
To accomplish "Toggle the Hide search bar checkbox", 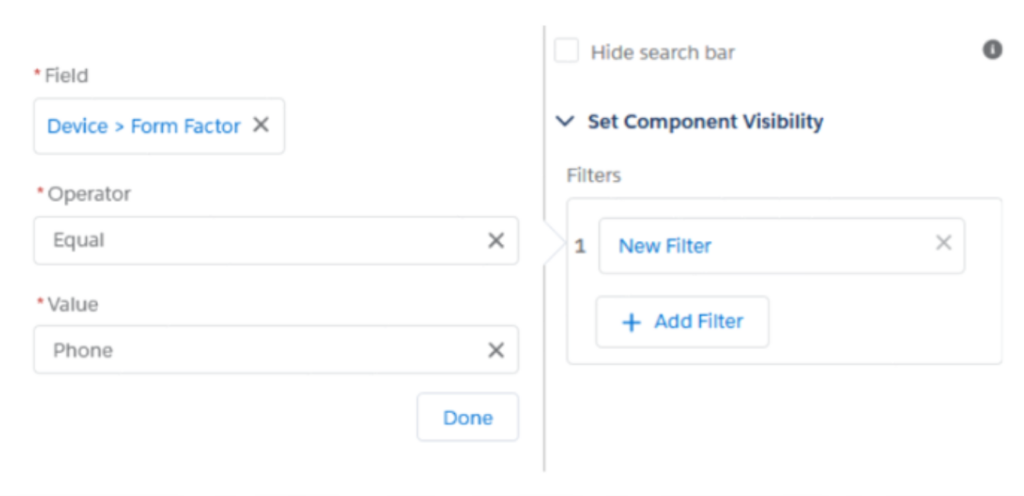I will 567,51.
